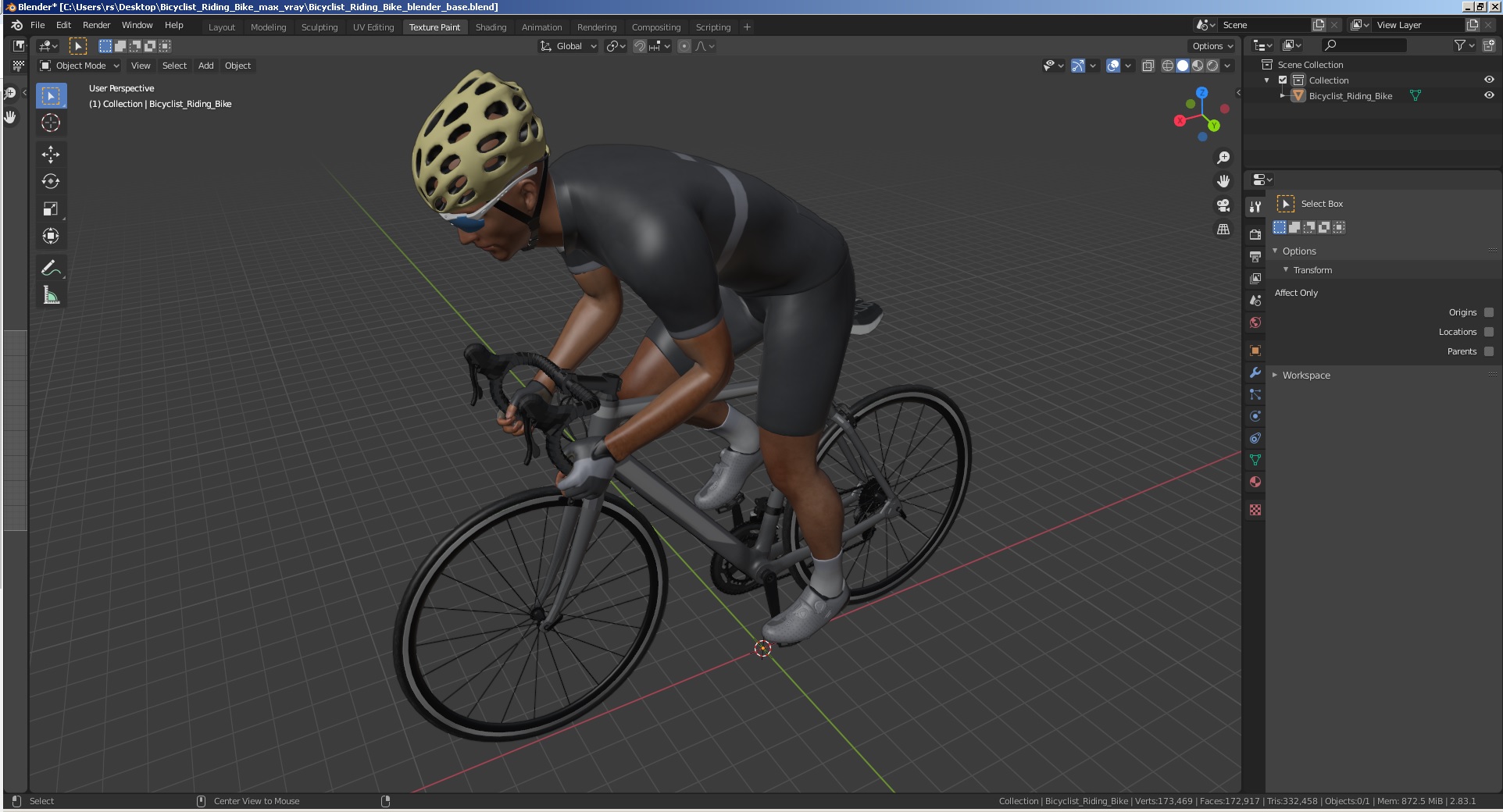1503x812 pixels.
Task: Switch to Wireframe viewport shading
Action: point(1168,66)
